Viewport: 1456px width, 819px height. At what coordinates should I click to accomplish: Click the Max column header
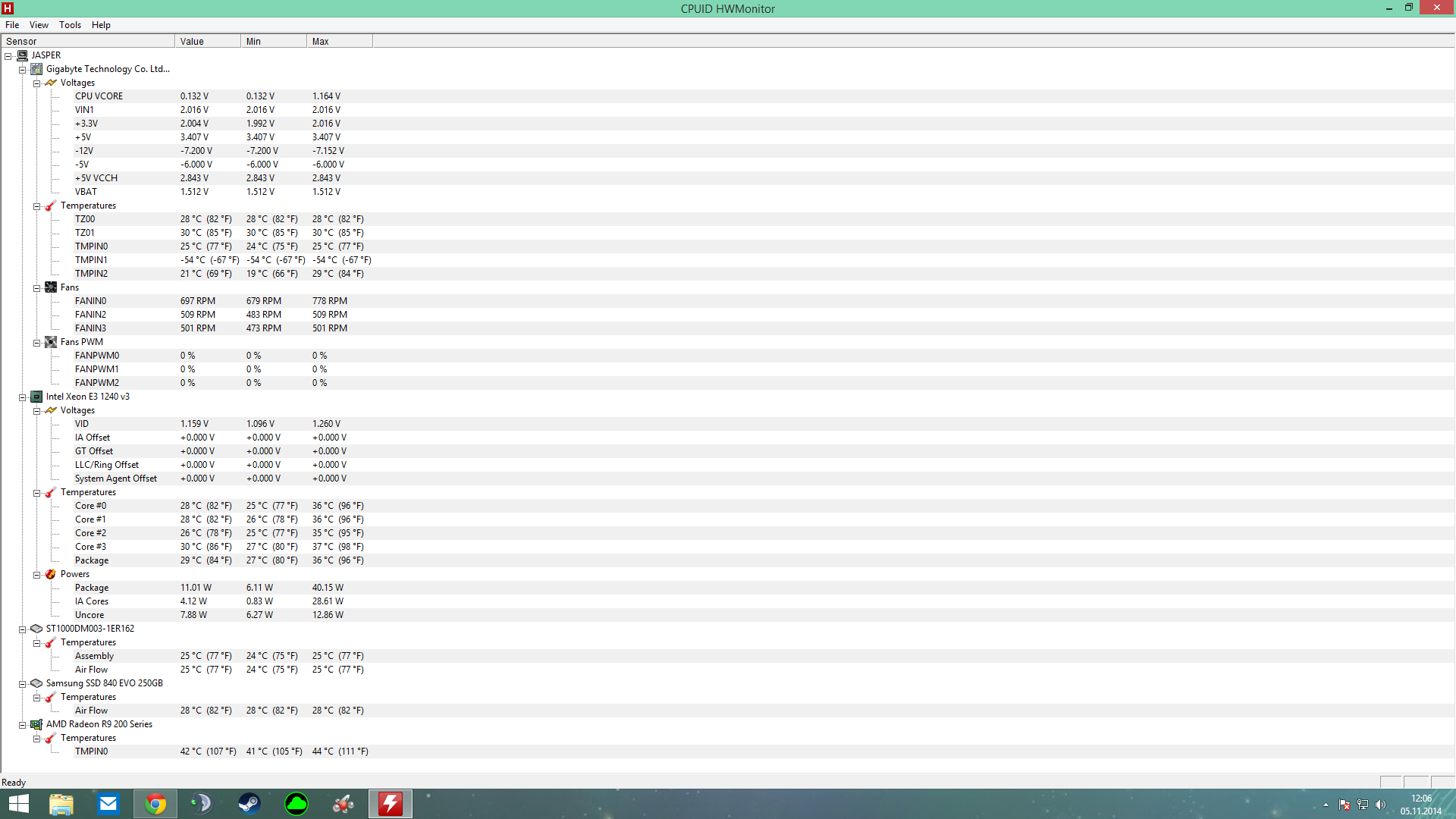click(x=340, y=42)
